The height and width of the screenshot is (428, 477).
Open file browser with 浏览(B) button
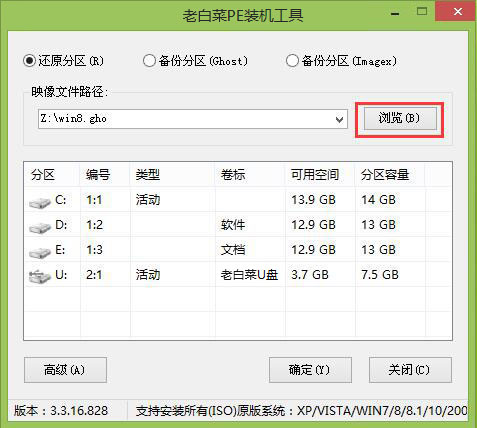400,118
